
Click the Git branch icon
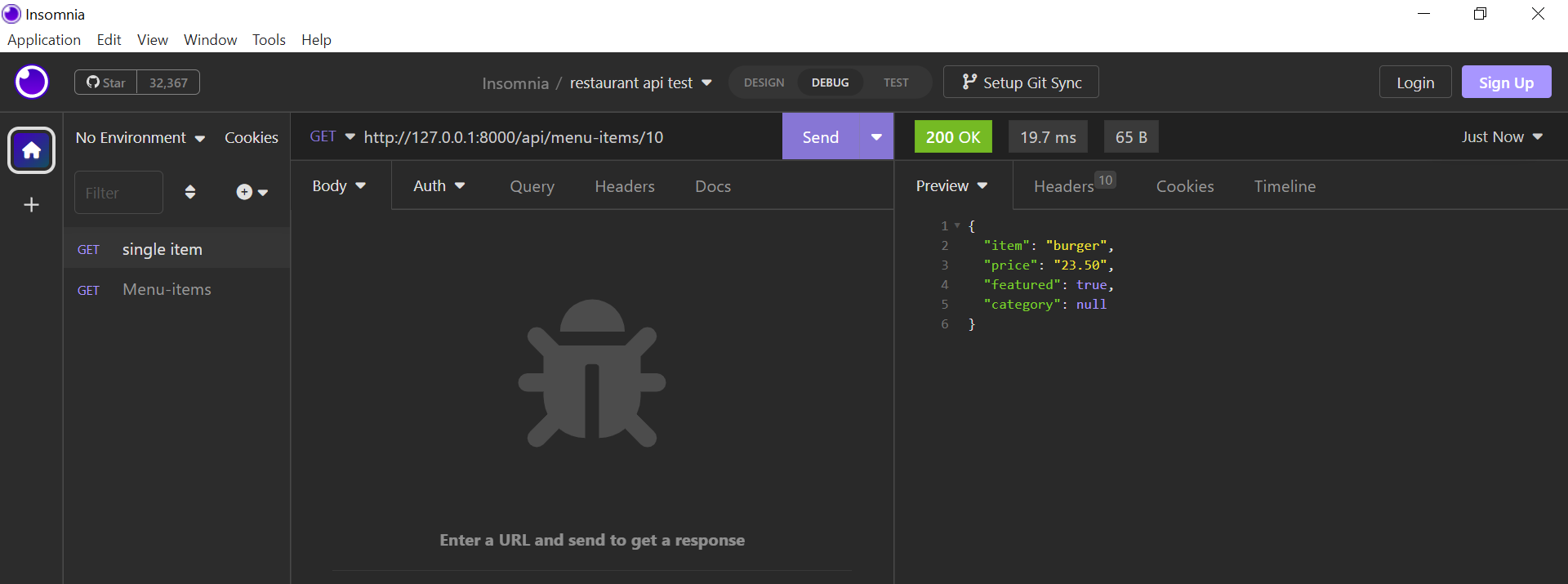click(969, 82)
